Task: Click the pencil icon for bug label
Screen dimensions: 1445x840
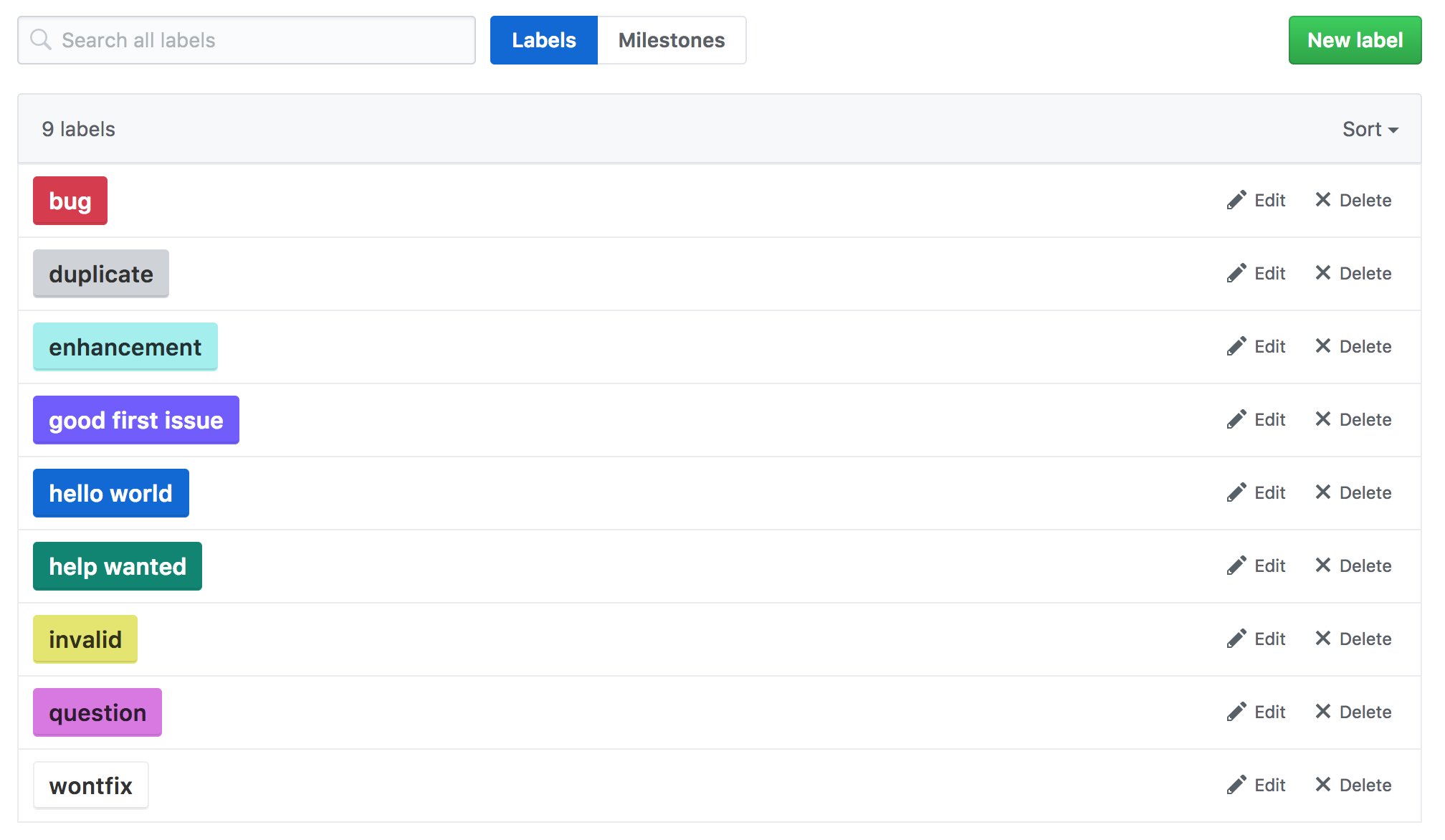Action: [1236, 200]
